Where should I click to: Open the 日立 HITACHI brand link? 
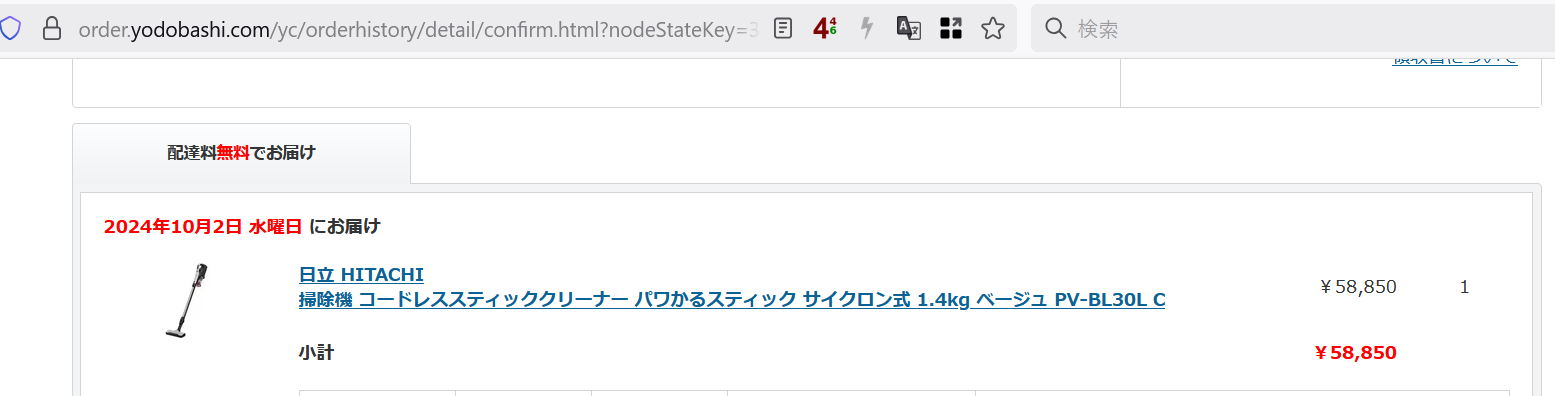coord(361,274)
